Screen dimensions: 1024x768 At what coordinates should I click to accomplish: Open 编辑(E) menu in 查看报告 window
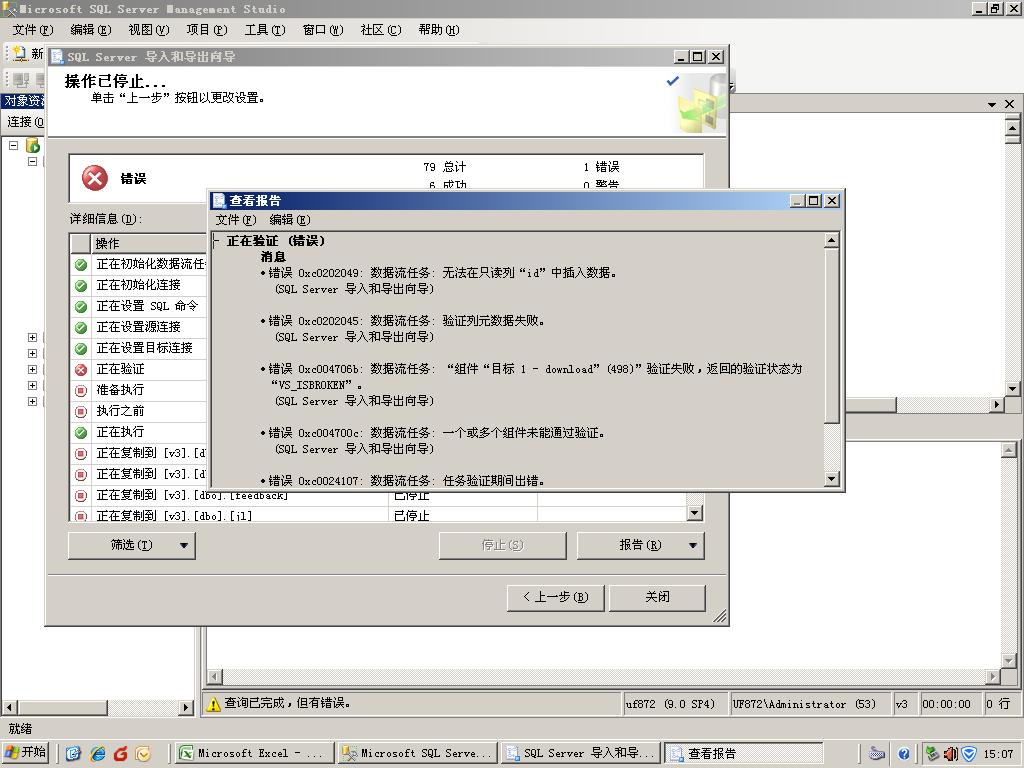(290, 219)
